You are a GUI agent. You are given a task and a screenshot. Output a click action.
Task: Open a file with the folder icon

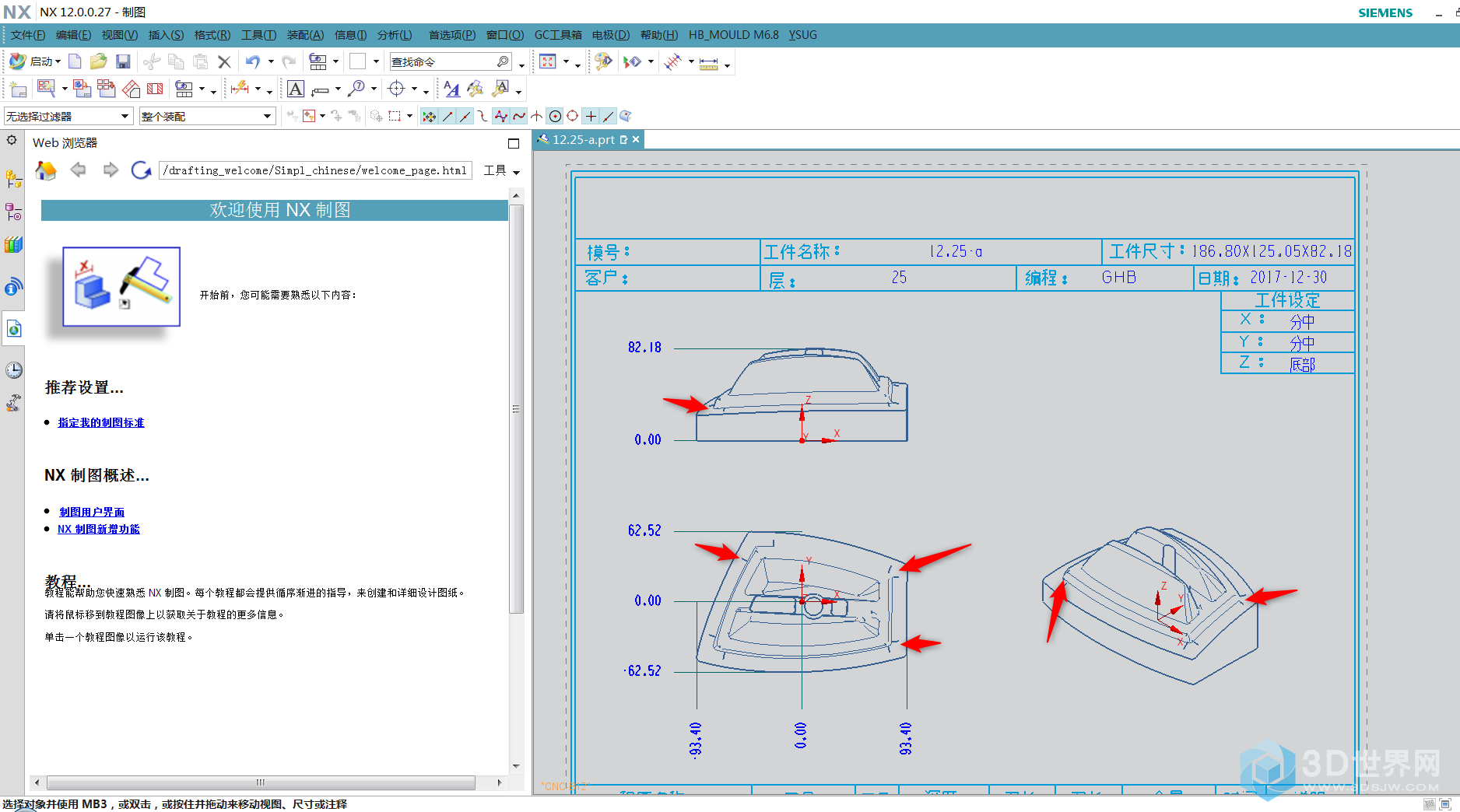tap(98, 61)
